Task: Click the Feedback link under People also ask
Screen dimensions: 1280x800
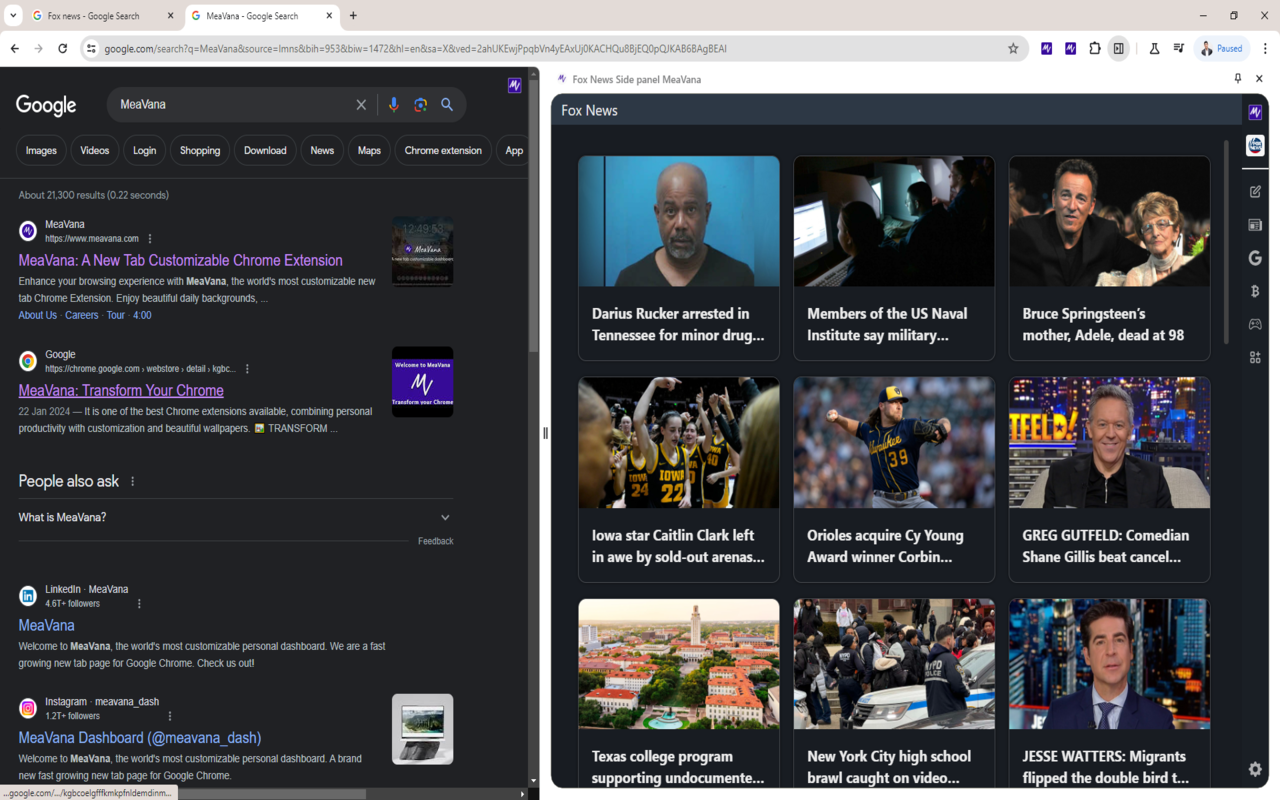Action: click(435, 541)
